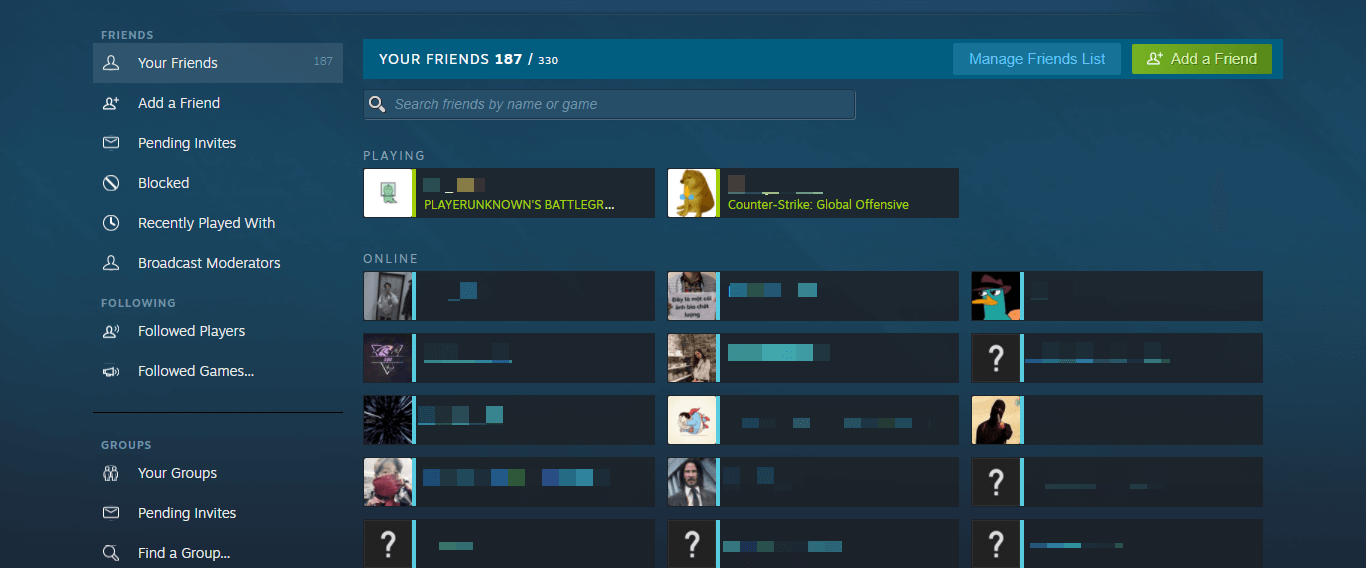
Task: Open friend playing Counter-Strike: Global Offensive
Action: click(x=813, y=193)
